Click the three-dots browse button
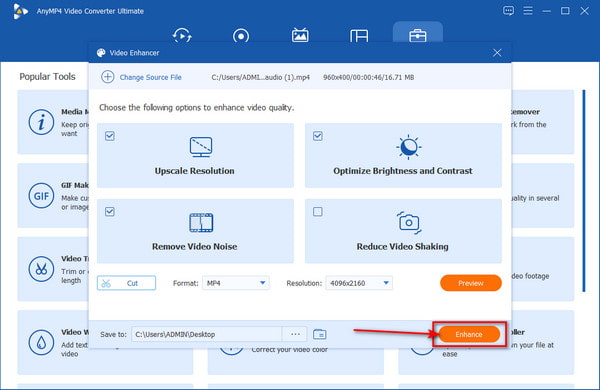This screenshot has height=390, width=600. click(295, 334)
